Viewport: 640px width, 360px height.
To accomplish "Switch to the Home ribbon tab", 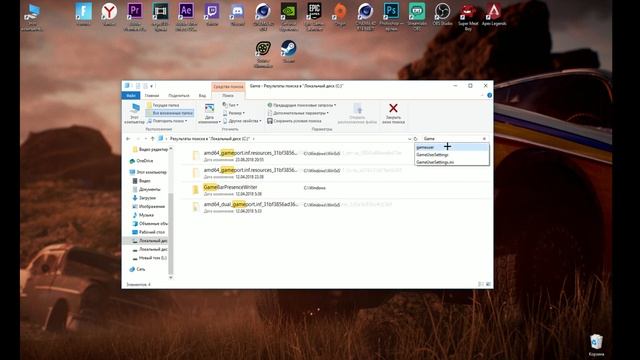I will pyautogui.click(x=152, y=96).
